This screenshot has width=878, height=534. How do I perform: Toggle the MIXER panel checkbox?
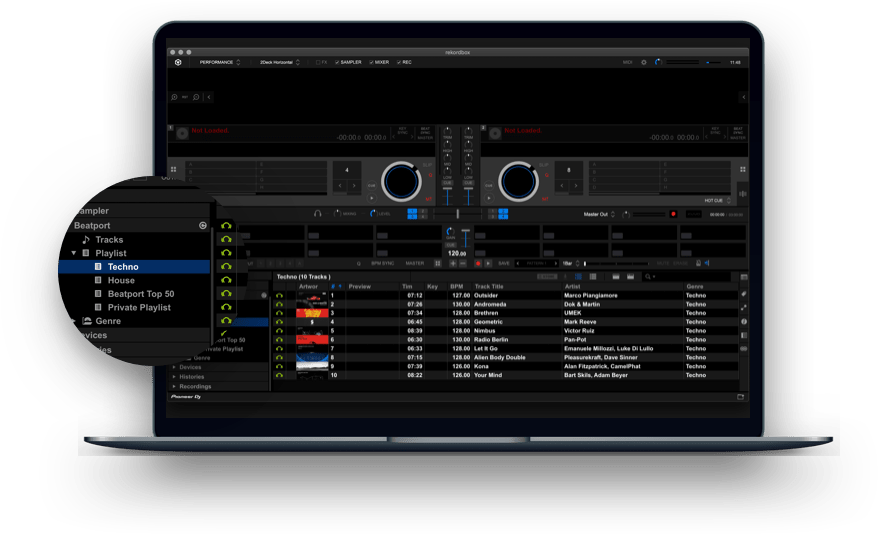tap(369, 62)
